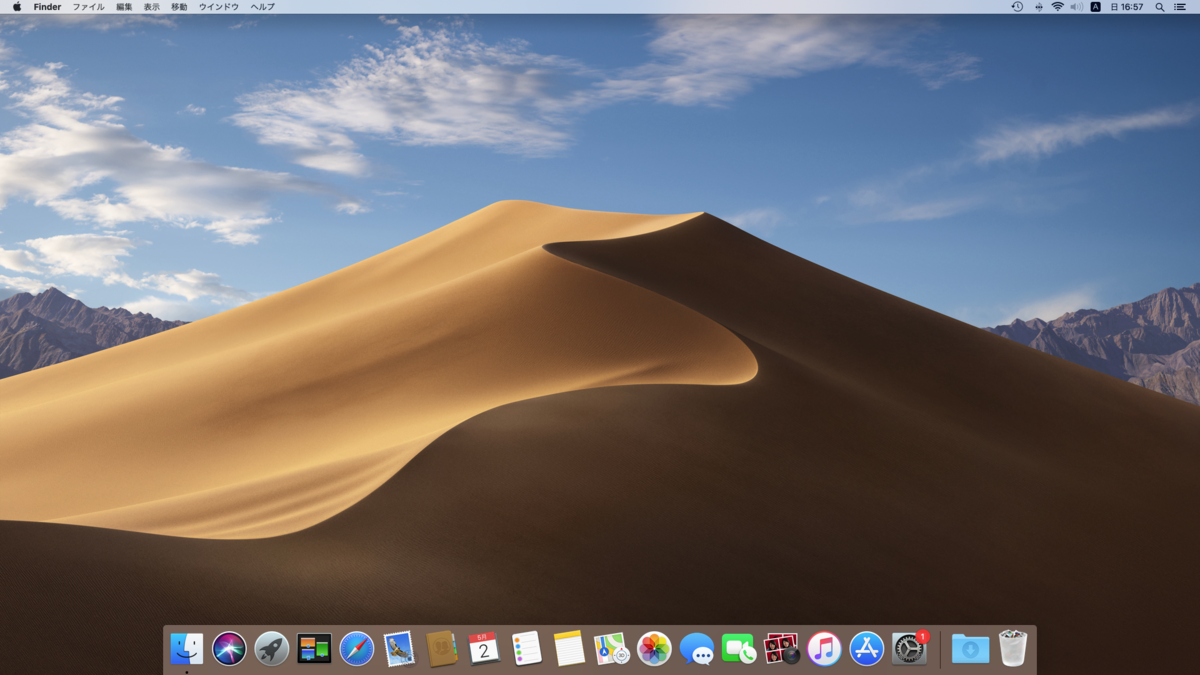This screenshot has width=1200, height=675.
Task: Open Downloads folder stack in Dock
Action: pos(970,649)
